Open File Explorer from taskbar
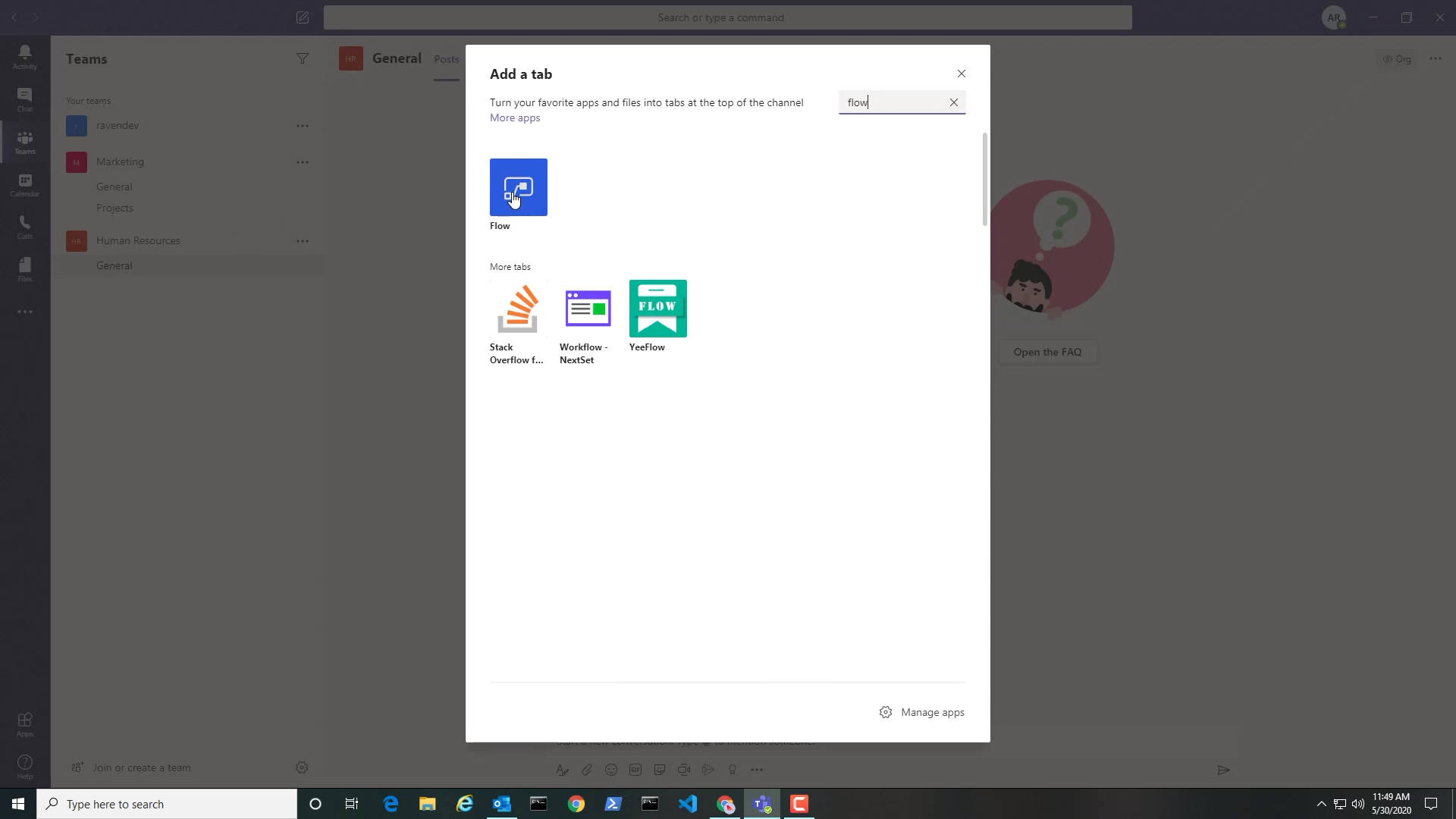 pos(427,804)
